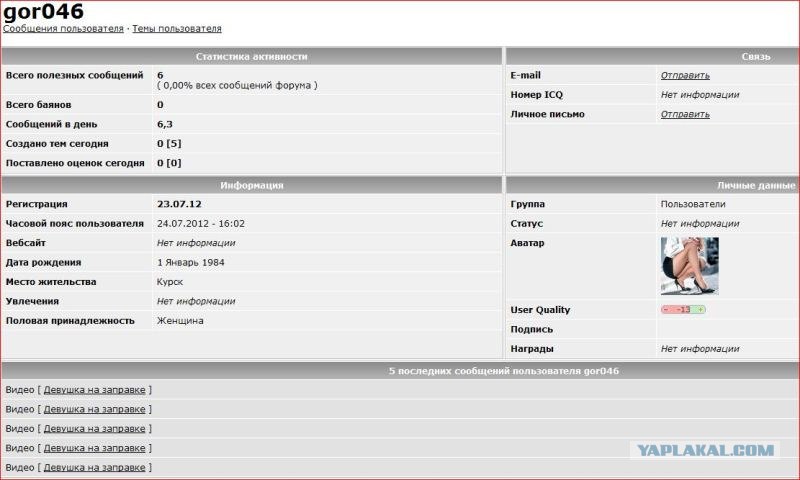Image resolution: width=800 pixels, height=480 pixels.
Task: Click the gor046 username heading
Action: (x=43, y=11)
